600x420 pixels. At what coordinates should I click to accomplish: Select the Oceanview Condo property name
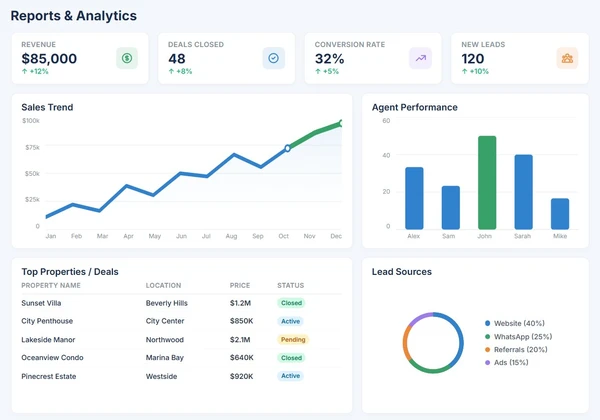coord(52,358)
